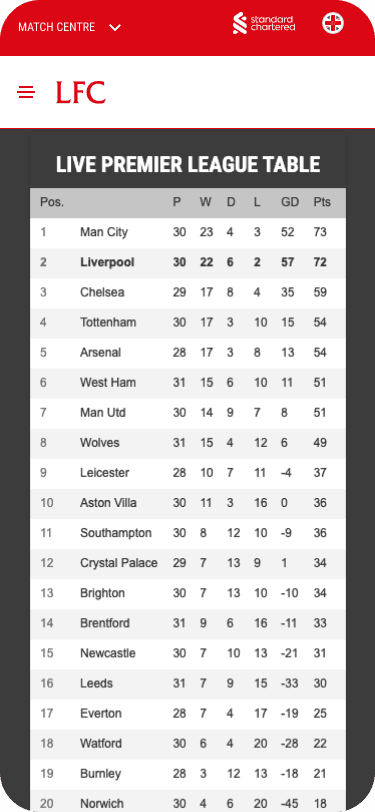Click the Pts column header
The height and width of the screenshot is (812, 375).
point(322,202)
